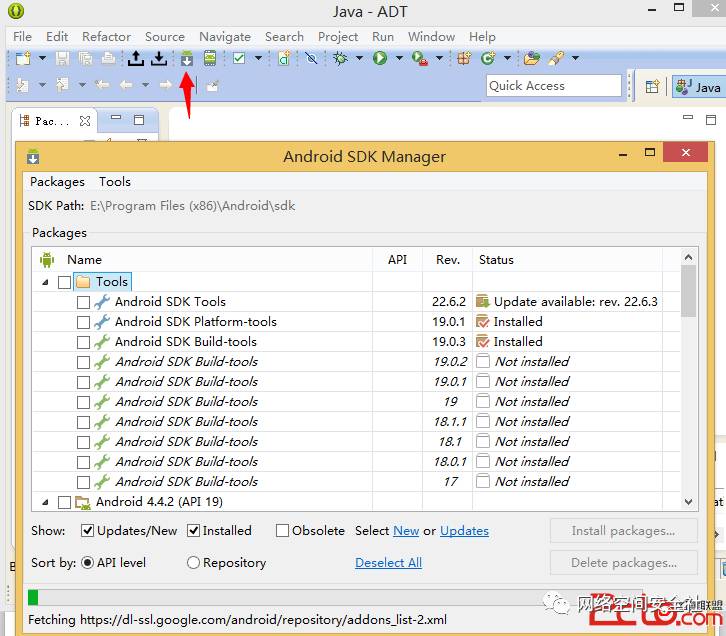726x636 pixels.
Task: Open the File menu
Action: (x=22, y=37)
